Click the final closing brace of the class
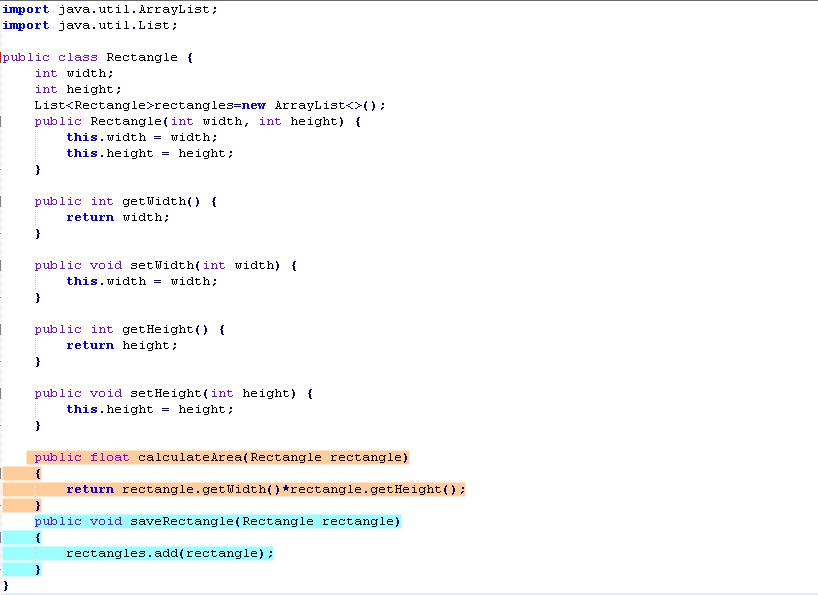This screenshot has width=818, height=595. 6,585
